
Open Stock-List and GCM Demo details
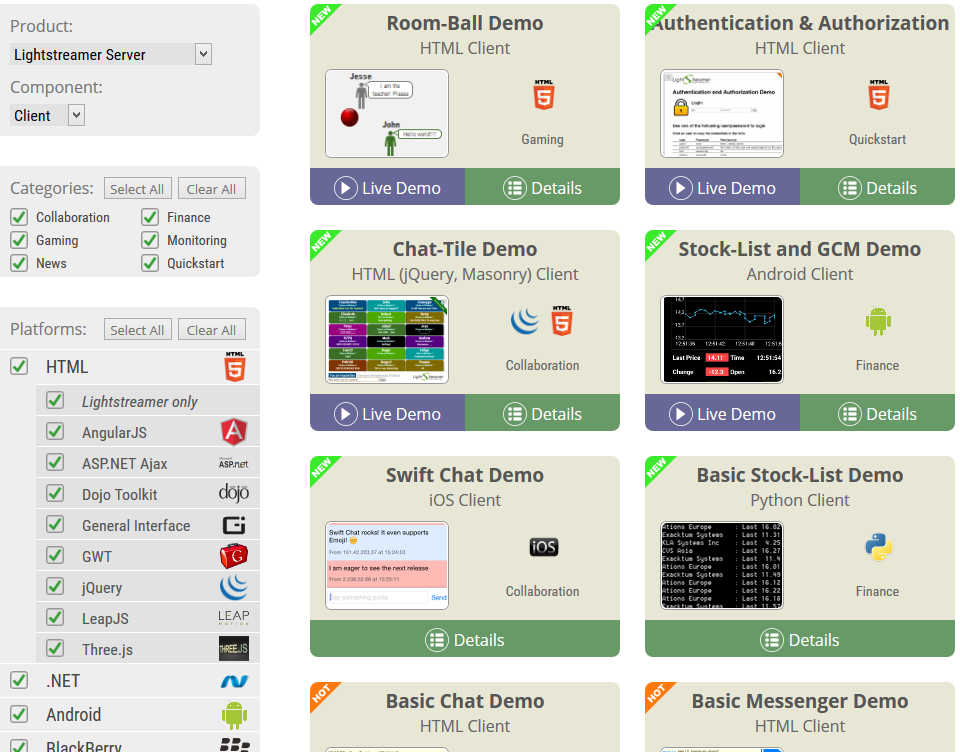(x=877, y=413)
